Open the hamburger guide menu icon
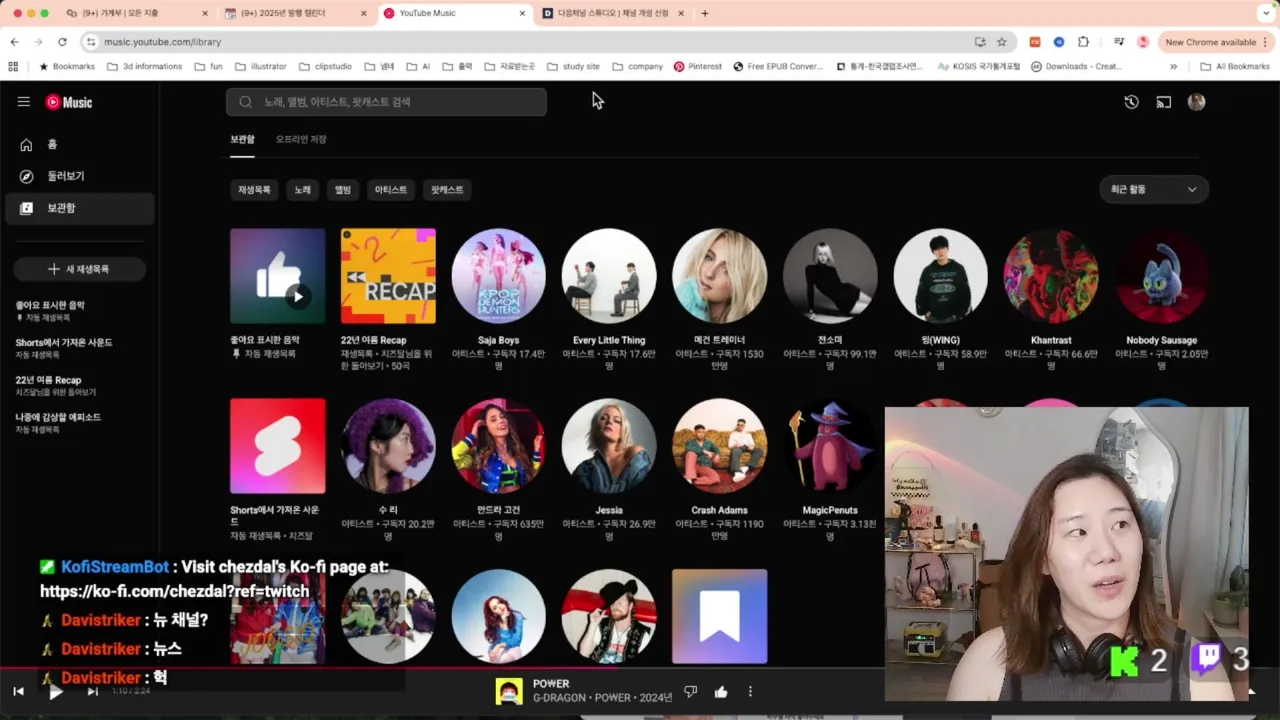This screenshot has width=1280, height=720. tap(23, 102)
